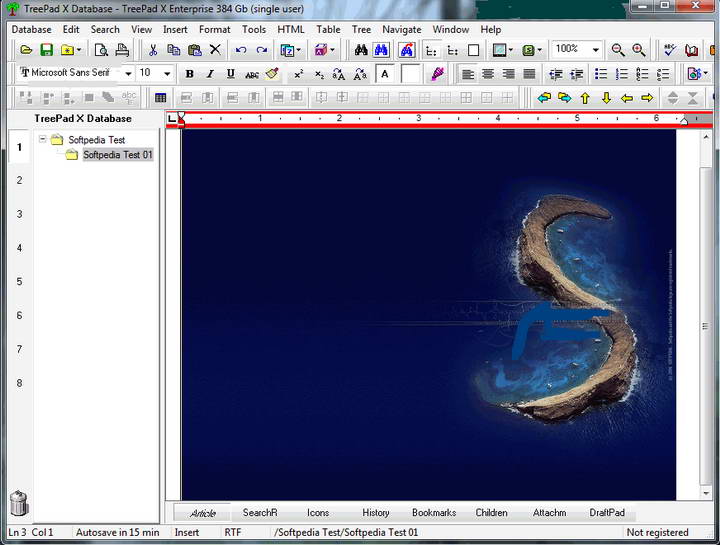Open the font size dropdown
Image resolution: width=720 pixels, height=545 pixels.
[x=167, y=73]
